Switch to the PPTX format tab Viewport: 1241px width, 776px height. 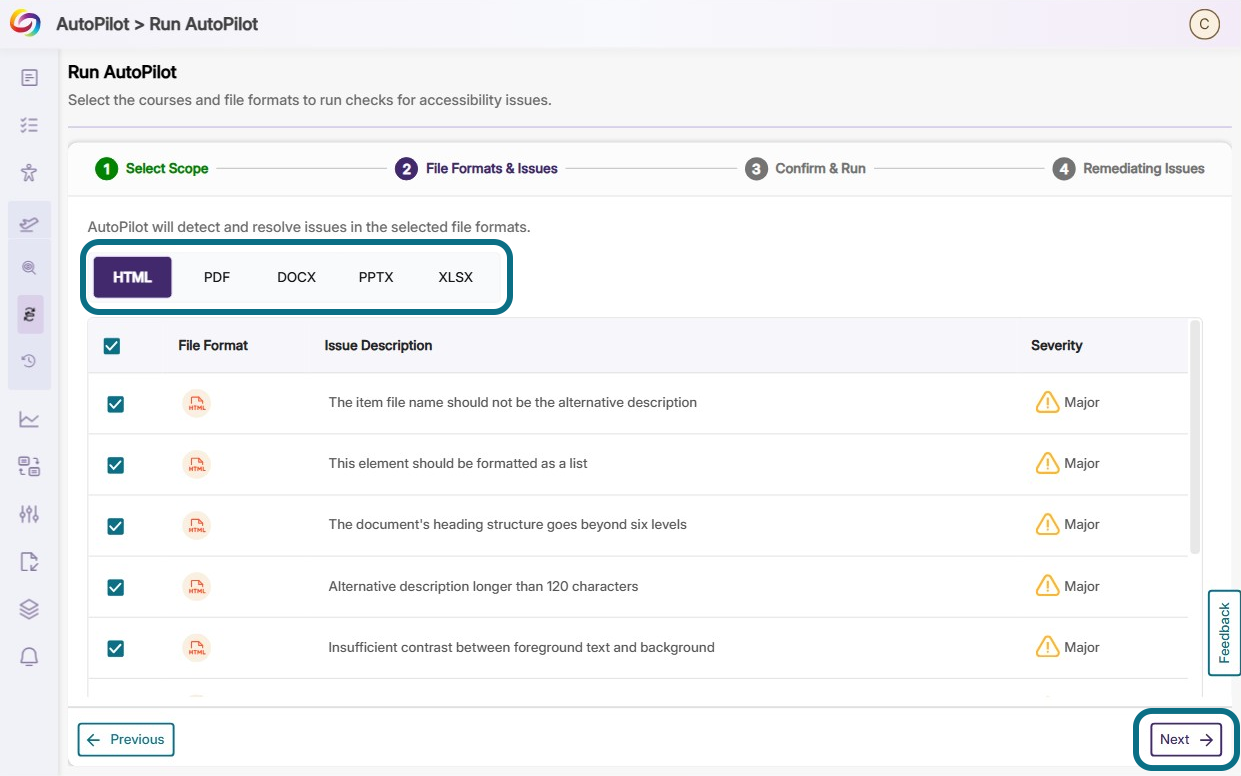[x=376, y=277]
